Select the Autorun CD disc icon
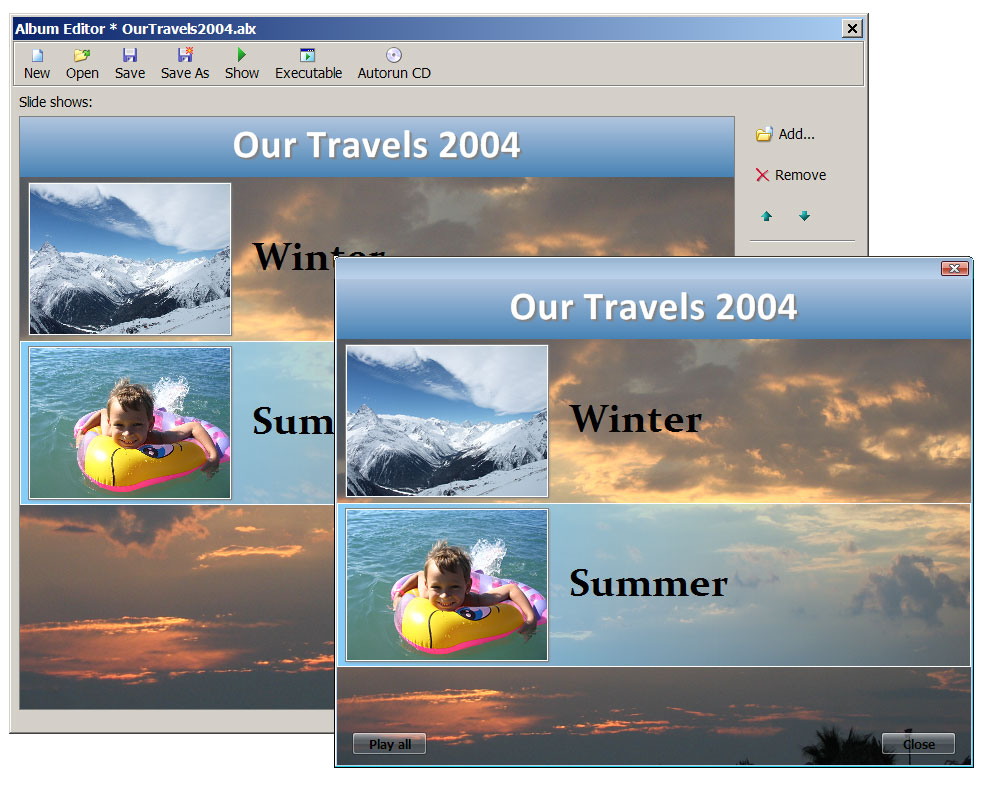The image size is (1000, 800). pos(394,56)
